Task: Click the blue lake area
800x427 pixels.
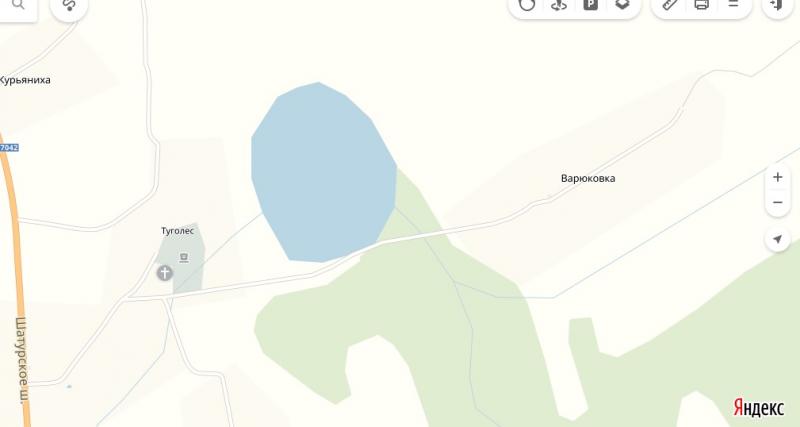Action: (x=323, y=173)
